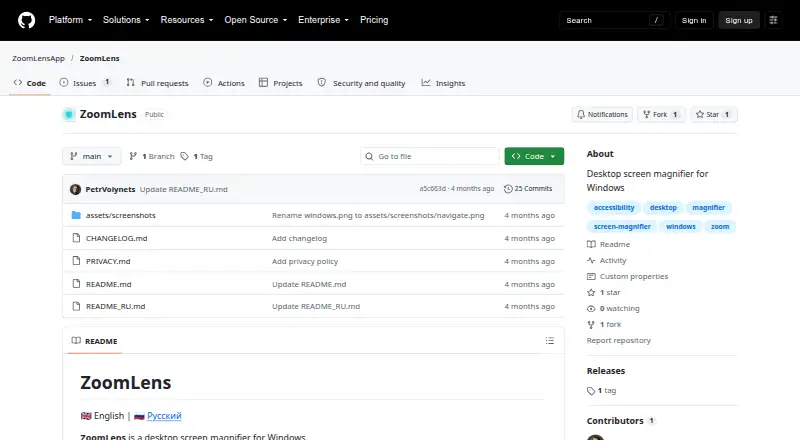This screenshot has height=440, width=800.
Task: View the 1 Branch link
Action: 152,156
